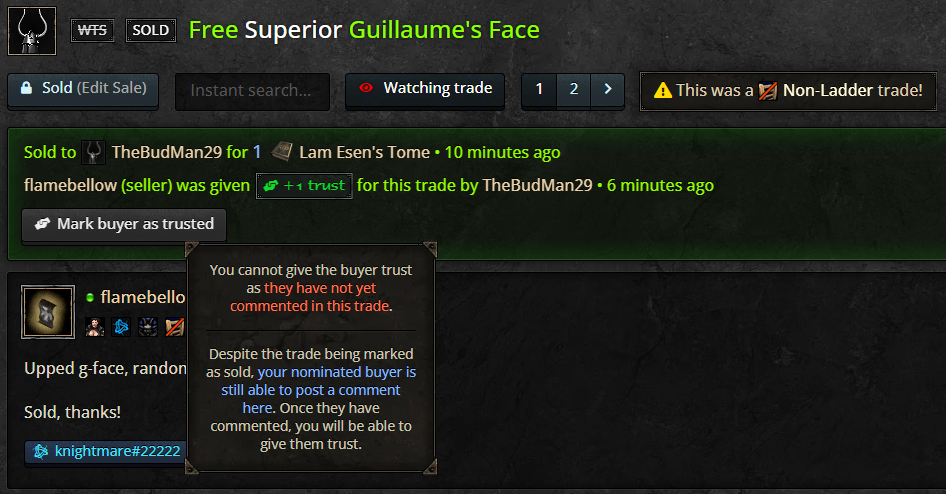Click the WTS tag label
This screenshot has width=946, height=494.
click(92, 30)
